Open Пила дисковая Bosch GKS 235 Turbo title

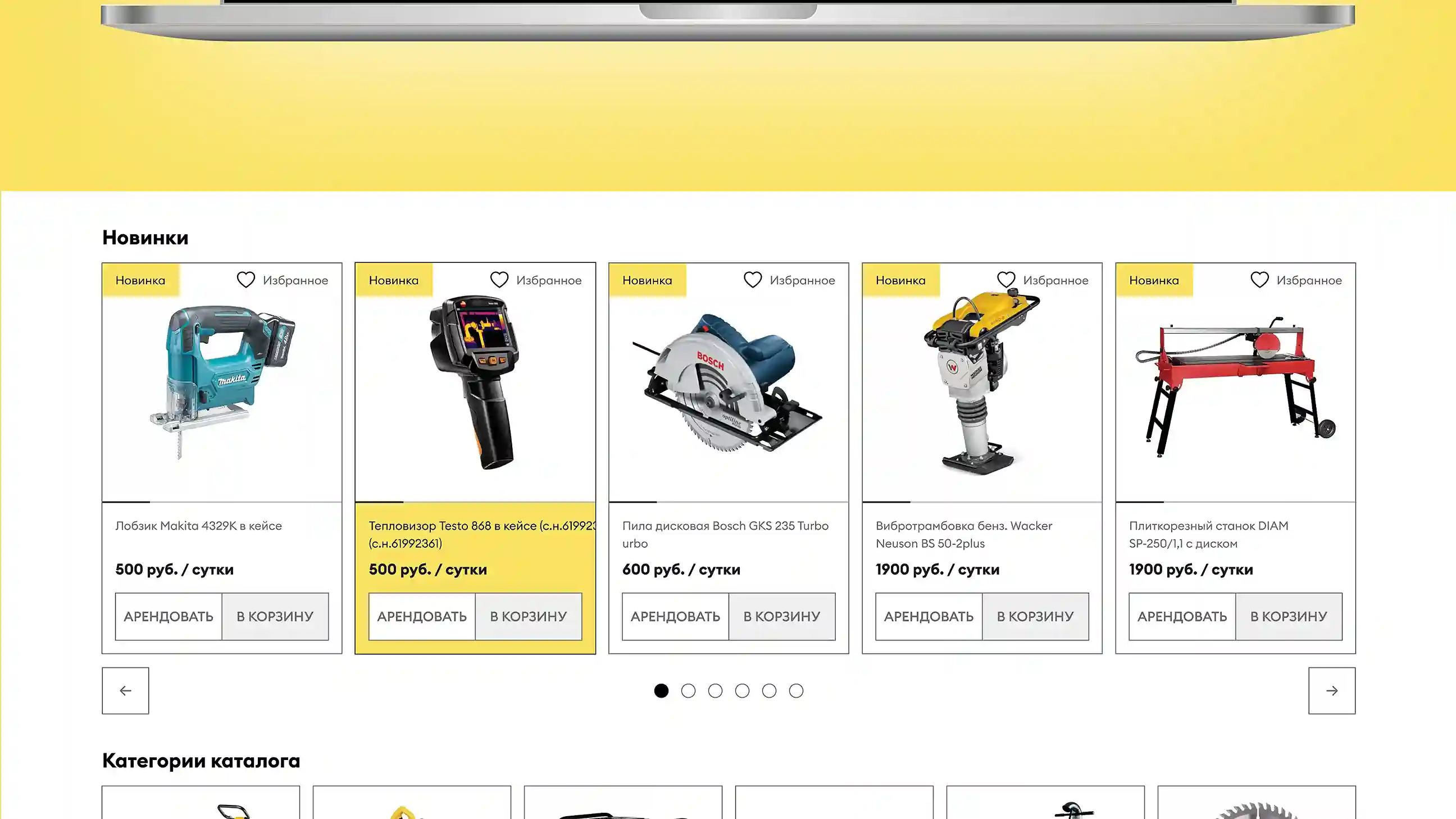coord(726,534)
